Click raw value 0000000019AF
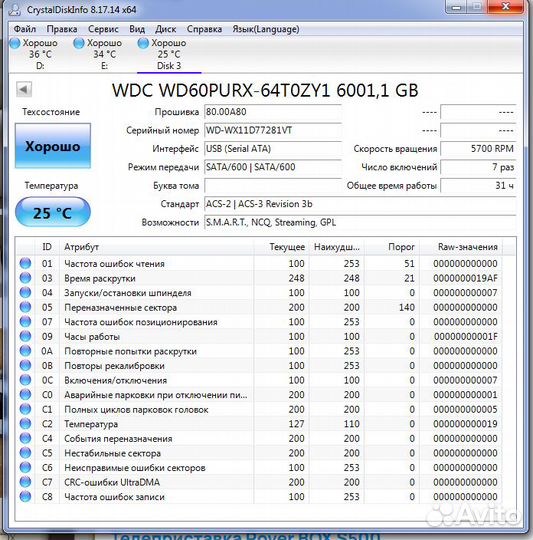 click(x=466, y=278)
